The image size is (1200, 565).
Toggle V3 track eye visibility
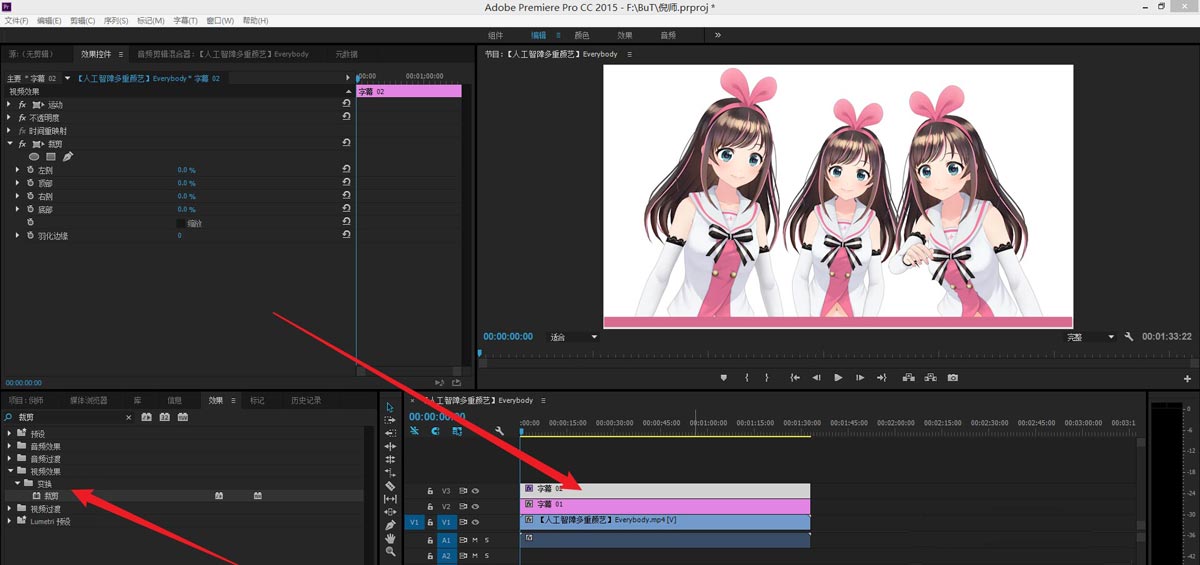coord(475,491)
